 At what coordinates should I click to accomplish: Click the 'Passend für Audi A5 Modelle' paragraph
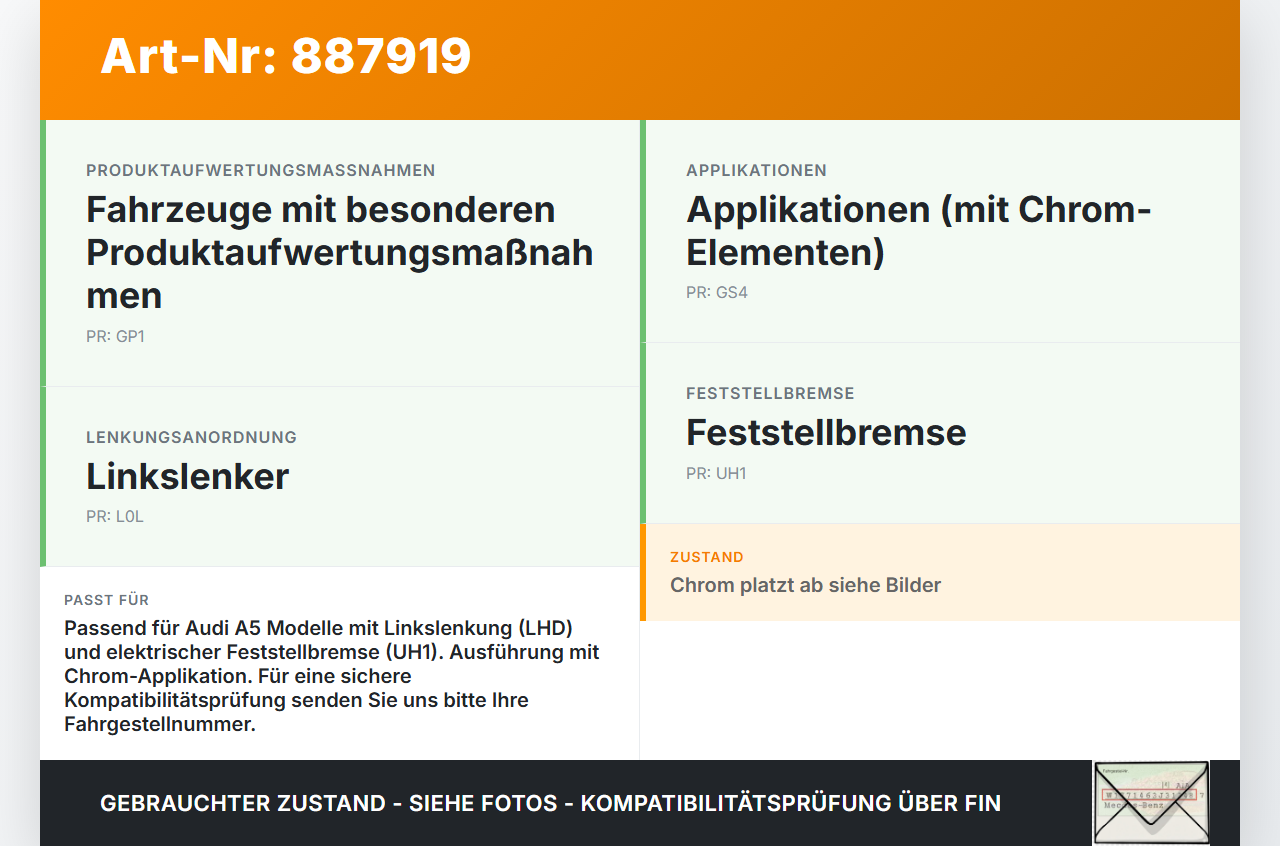click(x=332, y=676)
